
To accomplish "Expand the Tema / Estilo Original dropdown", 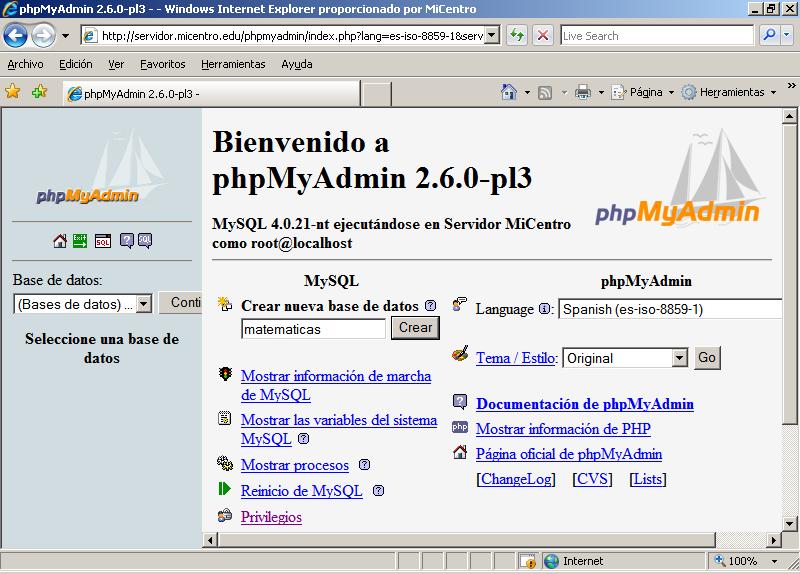I will pyautogui.click(x=626, y=358).
